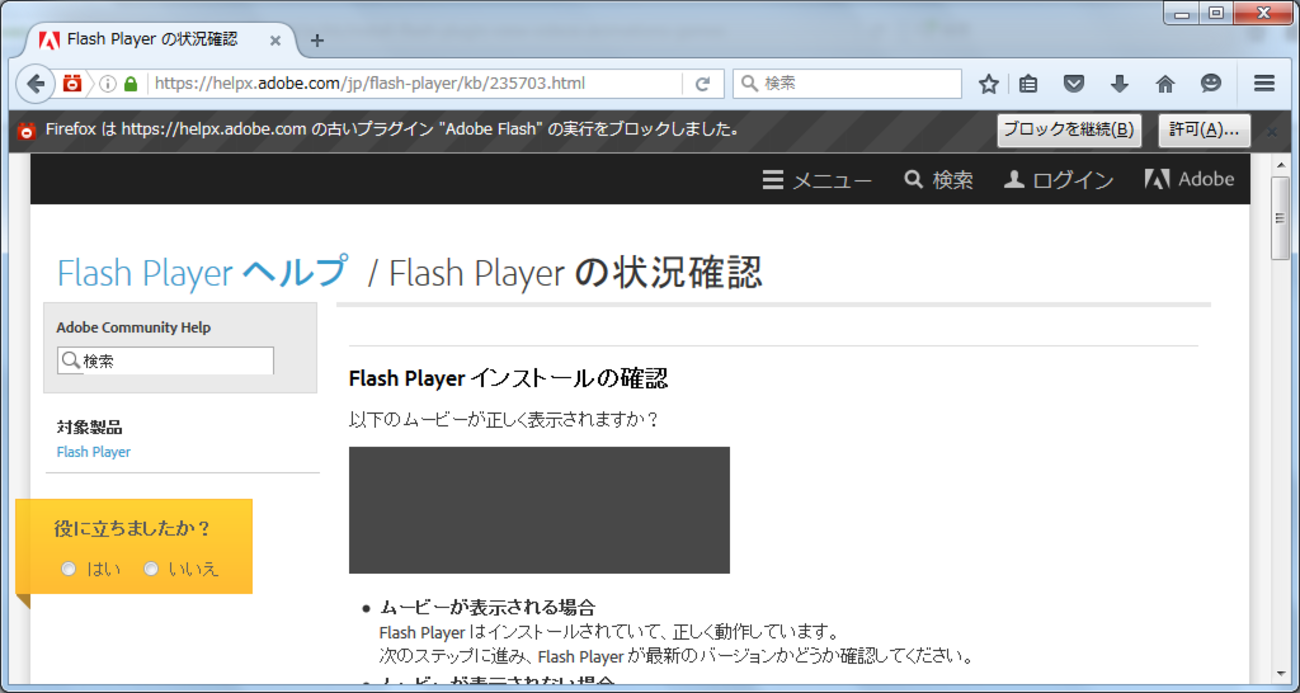This screenshot has width=1300, height=693.
Task: Dismiss the plugin notification bar X
Action: click(1272, 131)
